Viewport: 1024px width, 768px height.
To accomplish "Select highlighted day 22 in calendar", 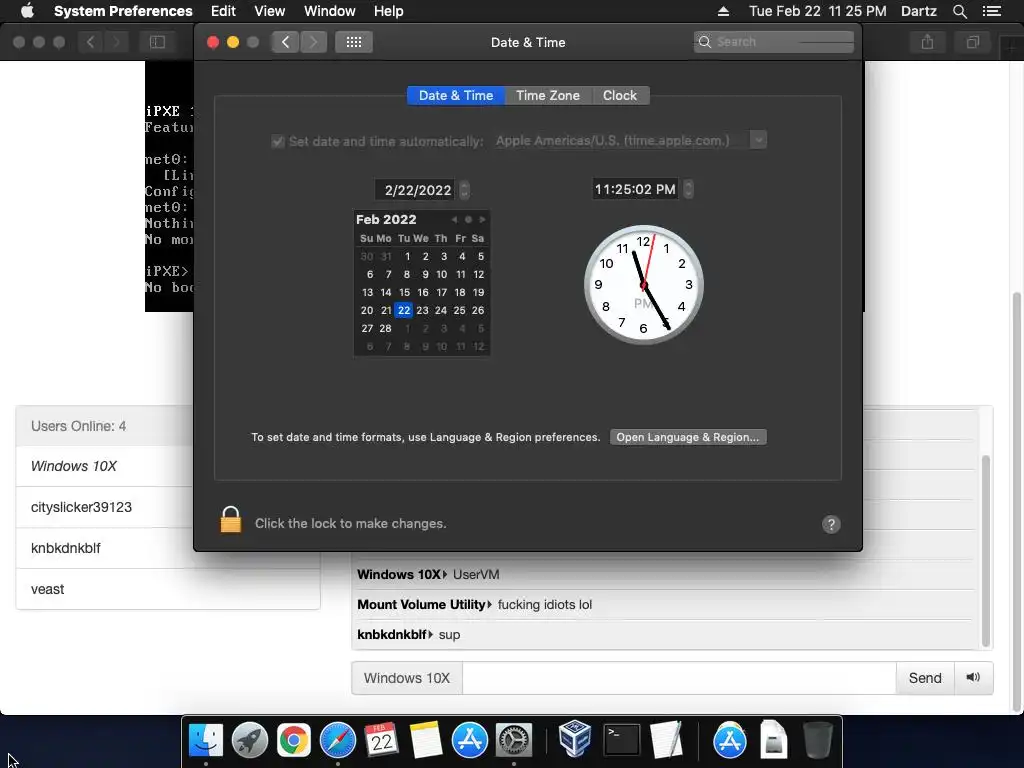I will pyautogui.click(x=404, y=310).
